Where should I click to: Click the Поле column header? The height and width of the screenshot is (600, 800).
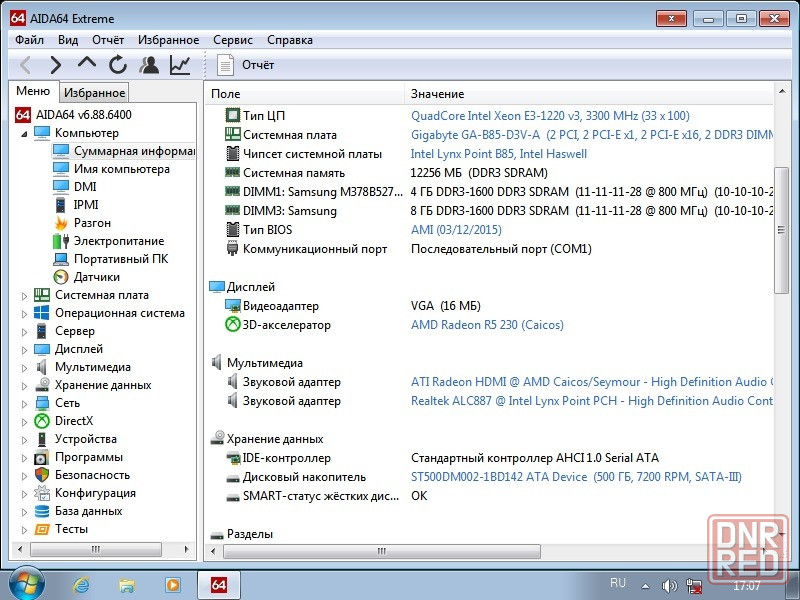coord(305,94)
